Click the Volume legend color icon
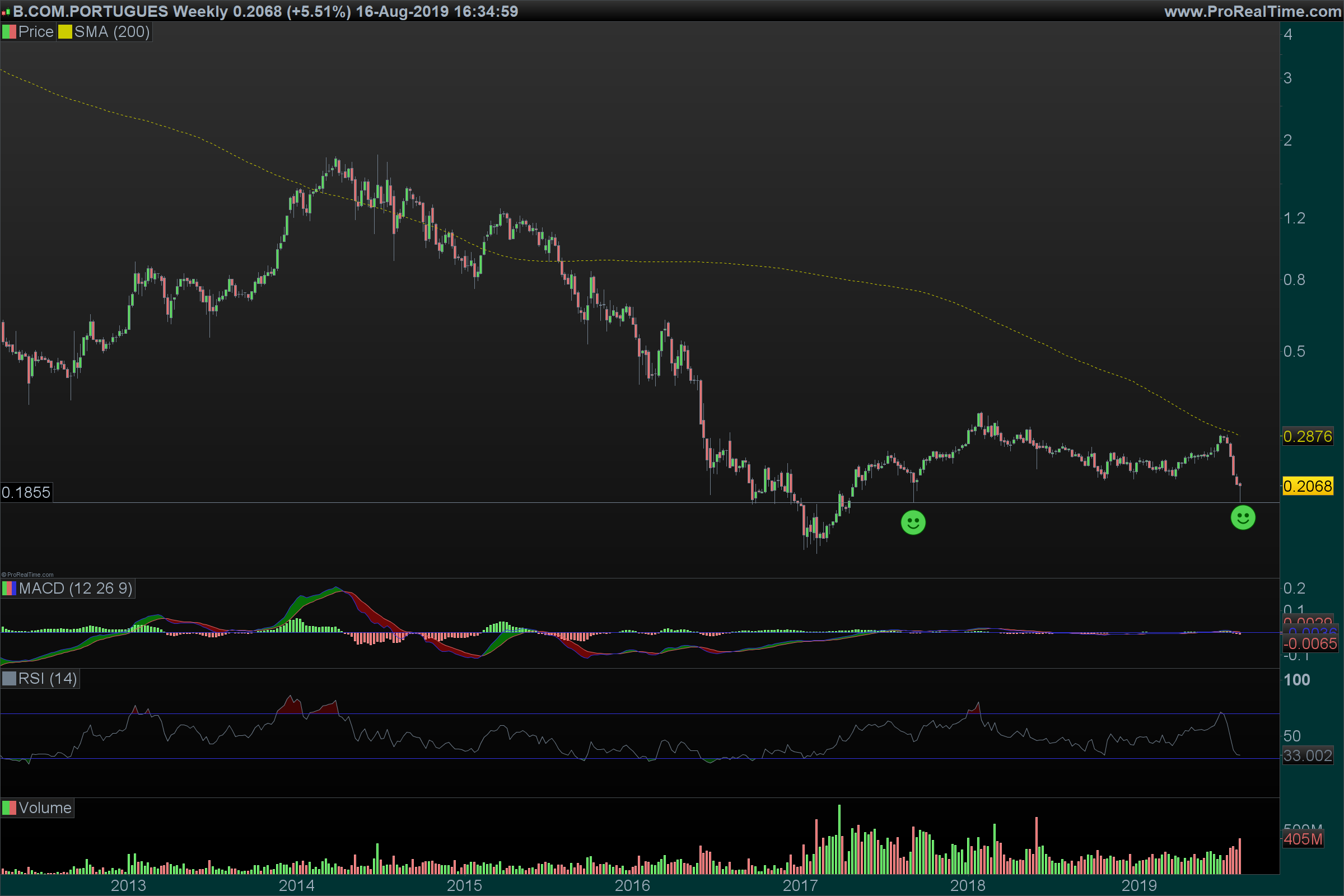 9,808
